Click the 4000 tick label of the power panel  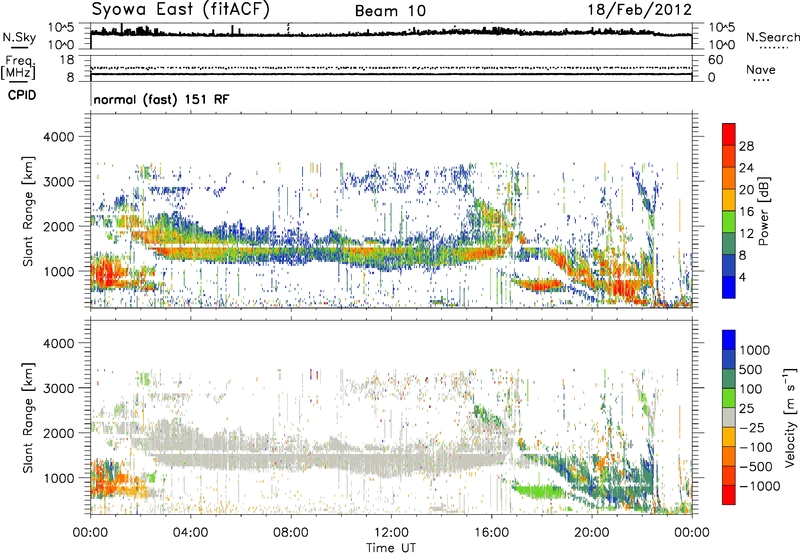(58, 137)
